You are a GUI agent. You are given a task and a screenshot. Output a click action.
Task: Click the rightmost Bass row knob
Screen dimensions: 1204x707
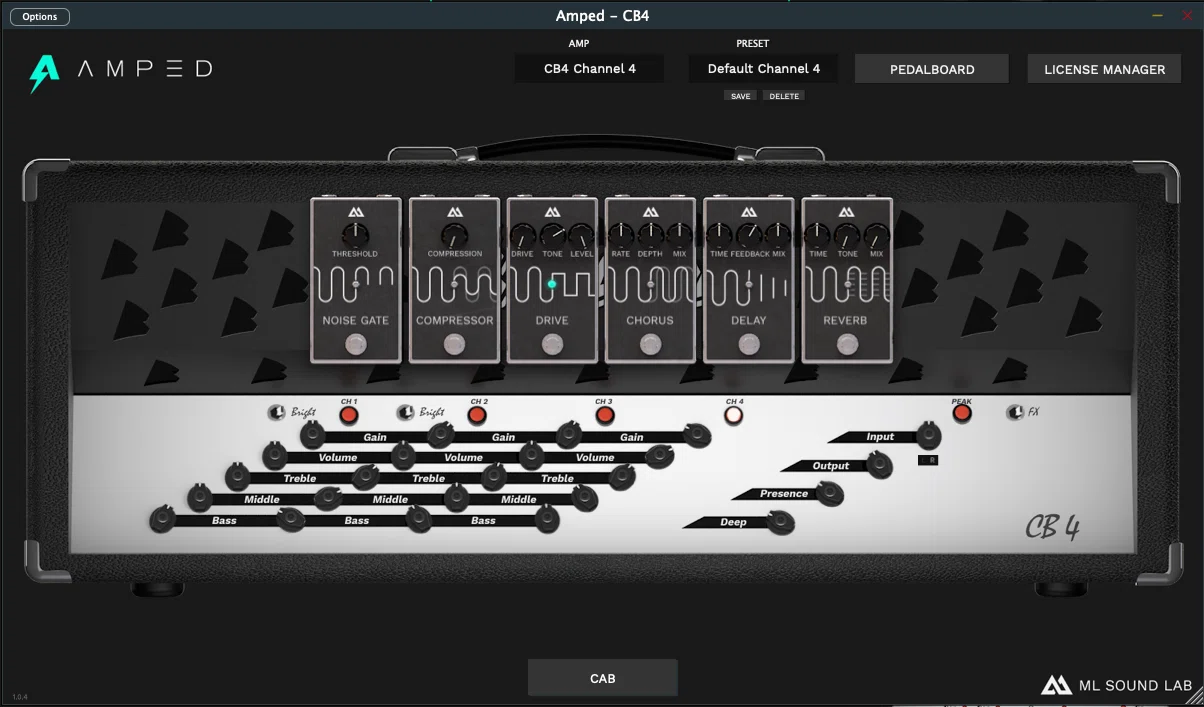coord(547,519)
